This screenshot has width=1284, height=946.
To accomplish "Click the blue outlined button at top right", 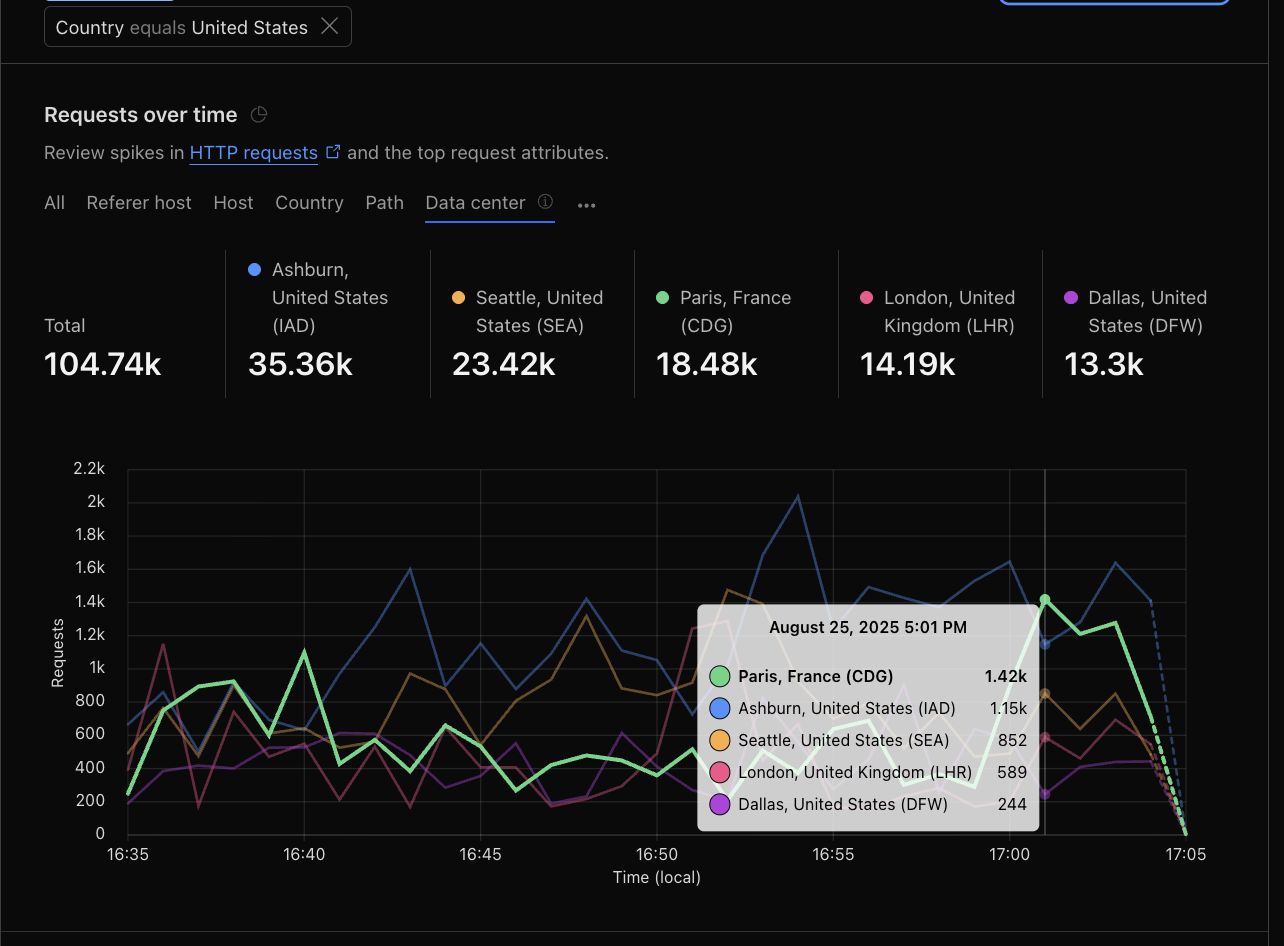I will click(1114, 2).
